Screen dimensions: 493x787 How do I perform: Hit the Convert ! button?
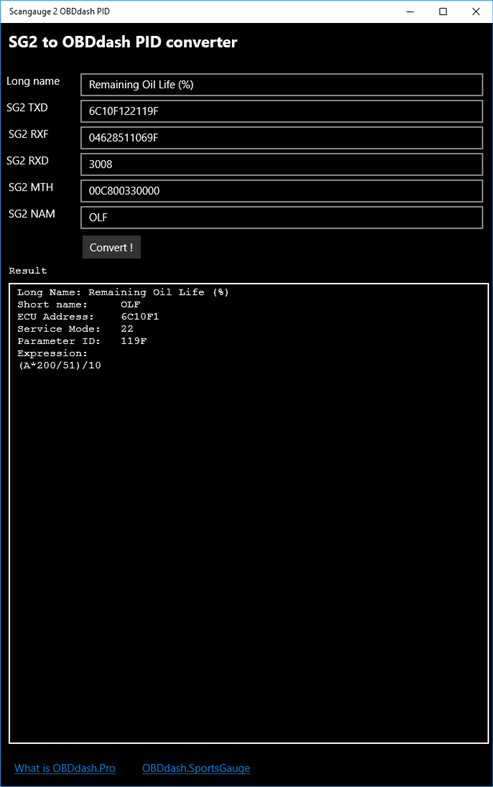click(111, 247)
